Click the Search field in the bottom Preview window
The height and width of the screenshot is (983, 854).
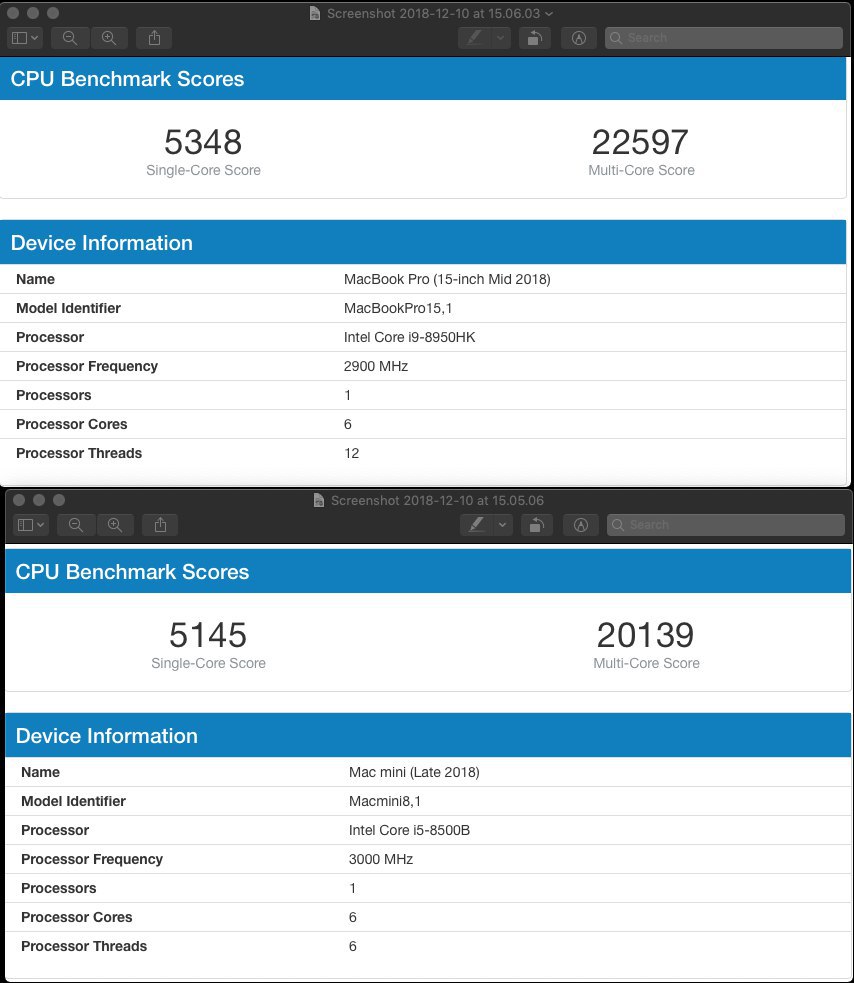(x=725, y=525)
